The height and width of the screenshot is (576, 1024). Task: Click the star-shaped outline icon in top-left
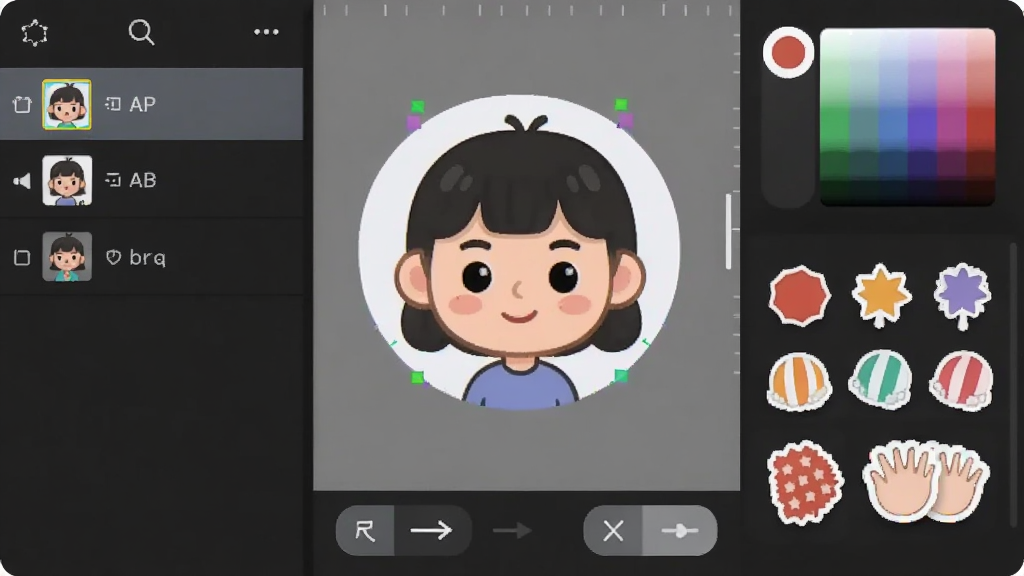click(35, 33)
